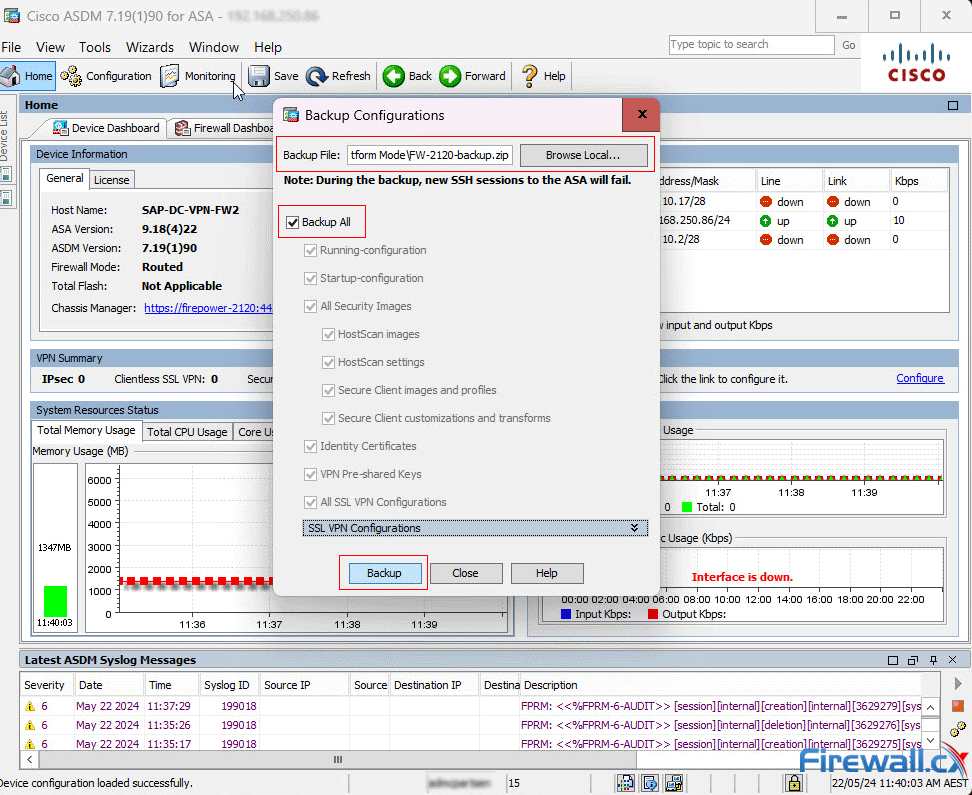Click the syslog horizontal scrollbar thumb
Viewport: 972px width, 795px height.
[x=338, y=759]
